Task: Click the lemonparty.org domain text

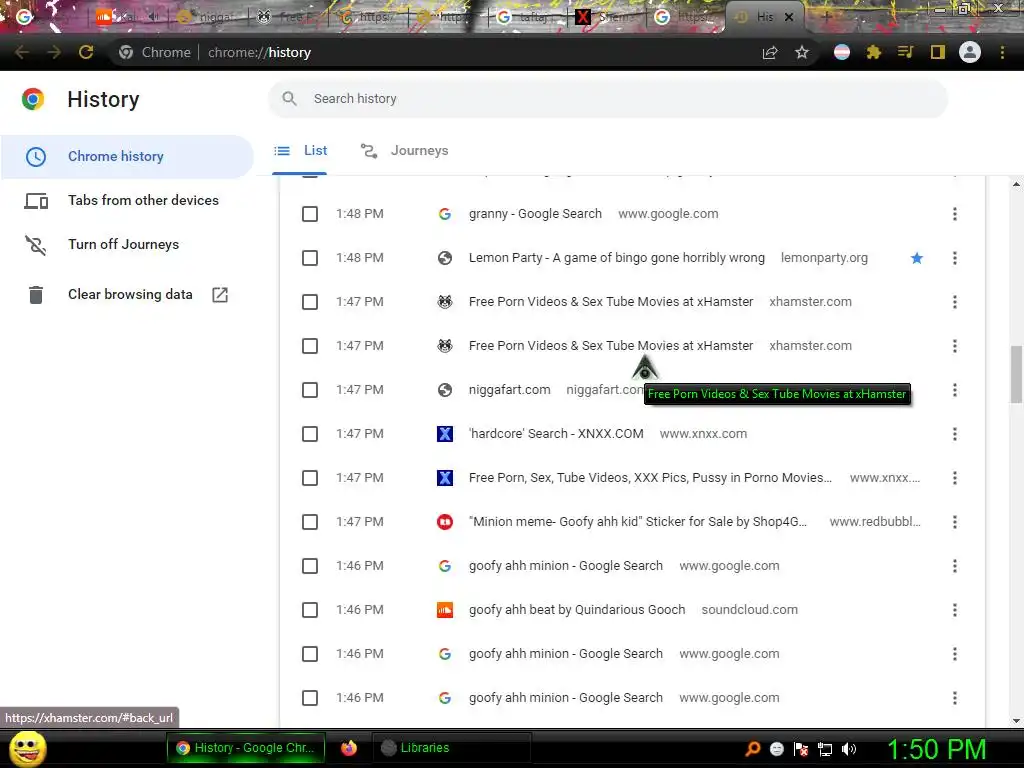Action: click(x=824, y=258)
